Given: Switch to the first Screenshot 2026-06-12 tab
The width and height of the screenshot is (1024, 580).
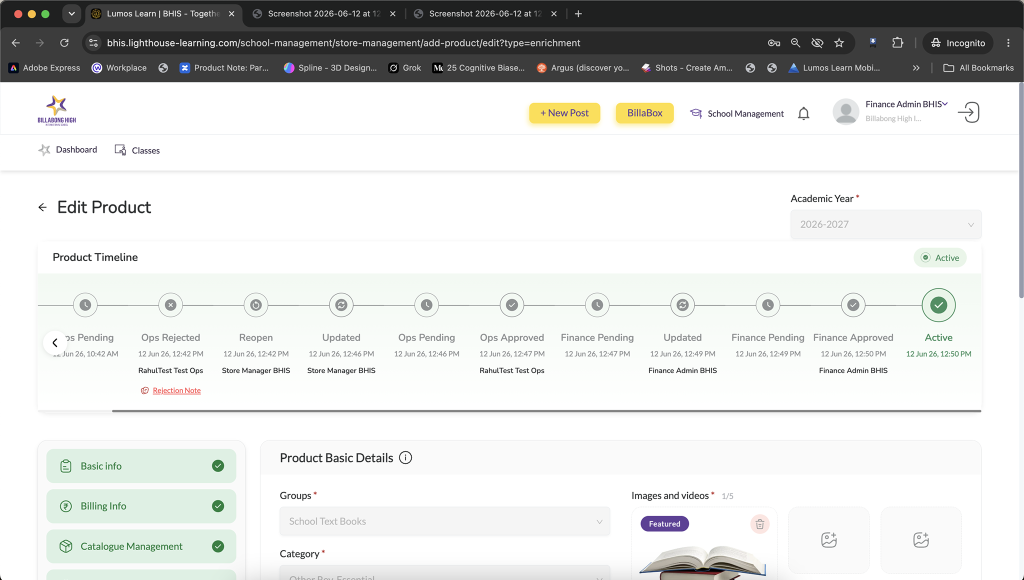Looking at the screenshot, I should (324, 14).
